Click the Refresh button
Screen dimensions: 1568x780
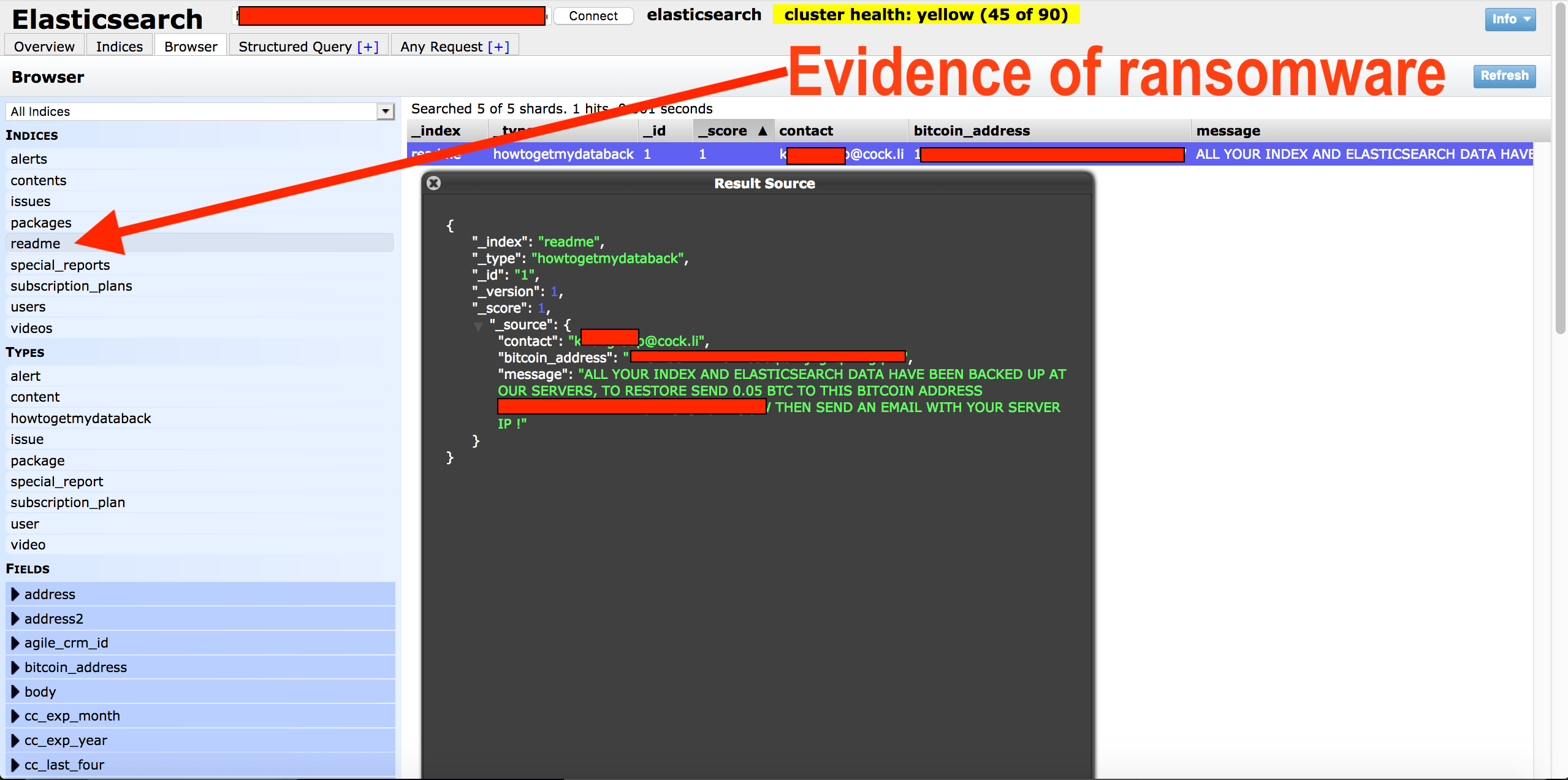1504,76
